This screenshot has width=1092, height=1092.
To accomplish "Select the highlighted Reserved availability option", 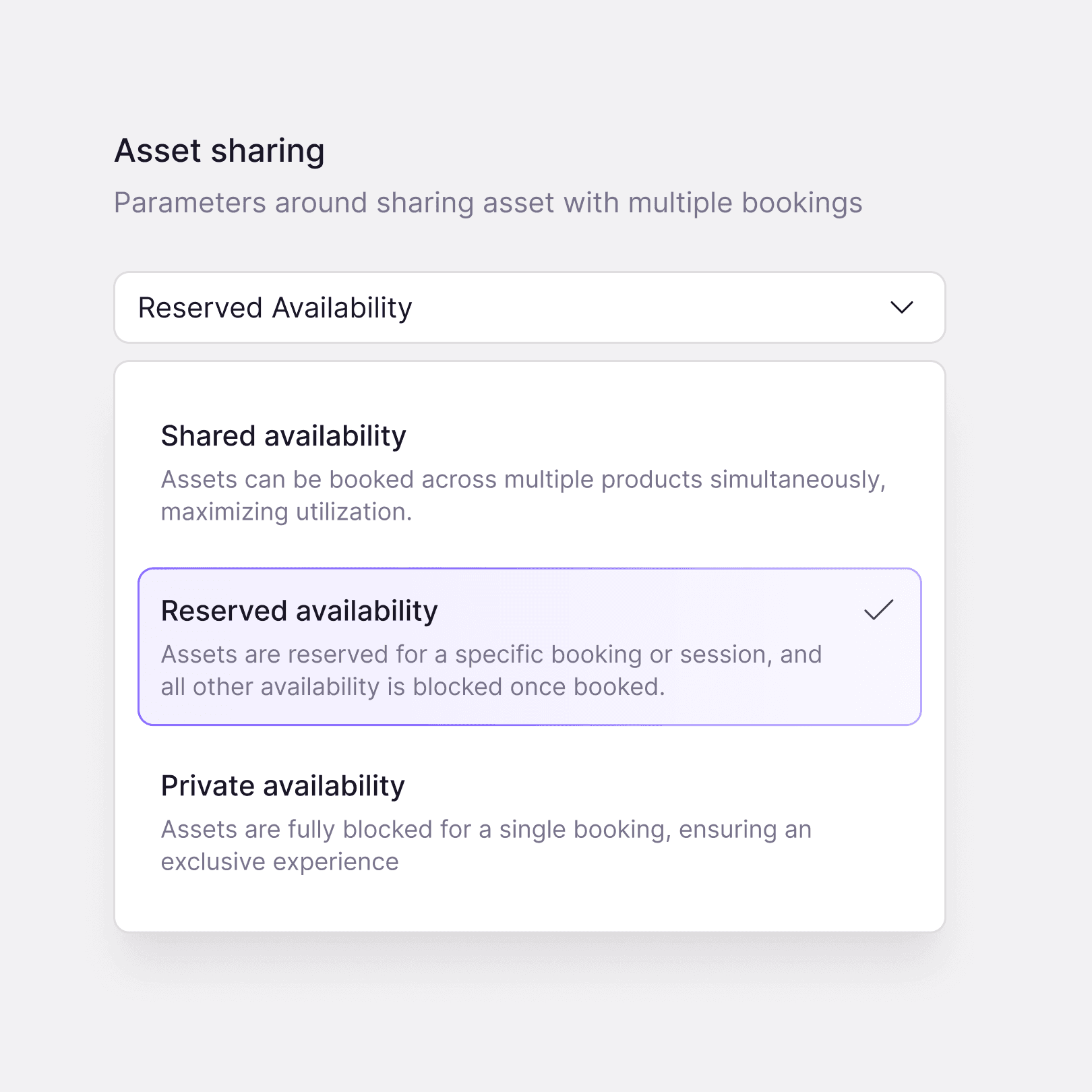I will 529,647.
